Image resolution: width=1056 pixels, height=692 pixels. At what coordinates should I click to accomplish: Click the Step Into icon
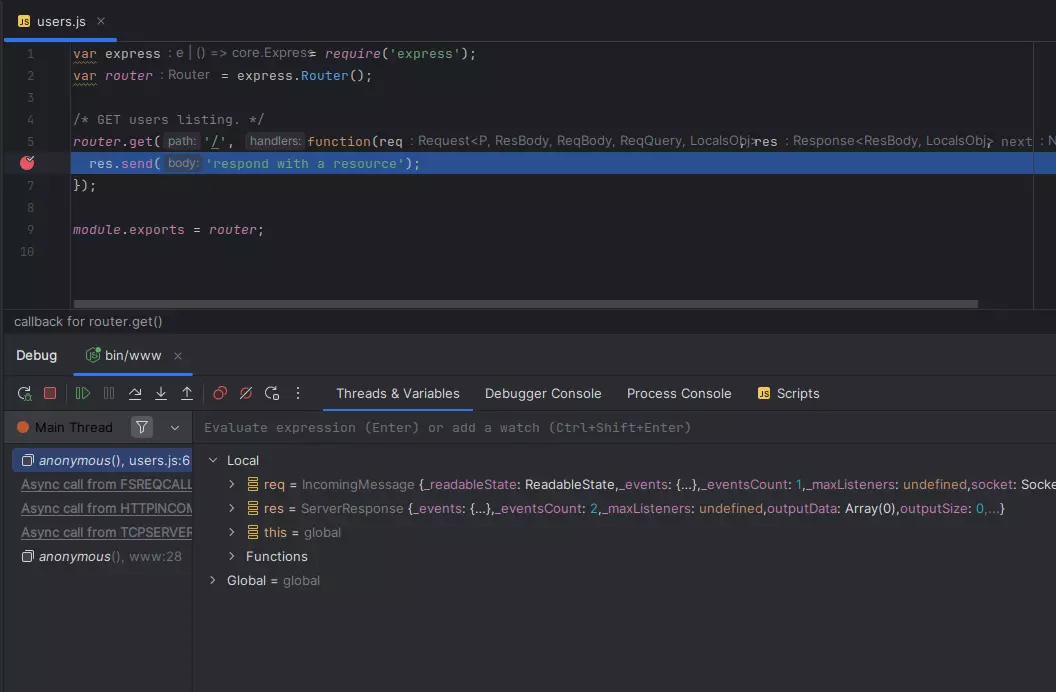161,394
